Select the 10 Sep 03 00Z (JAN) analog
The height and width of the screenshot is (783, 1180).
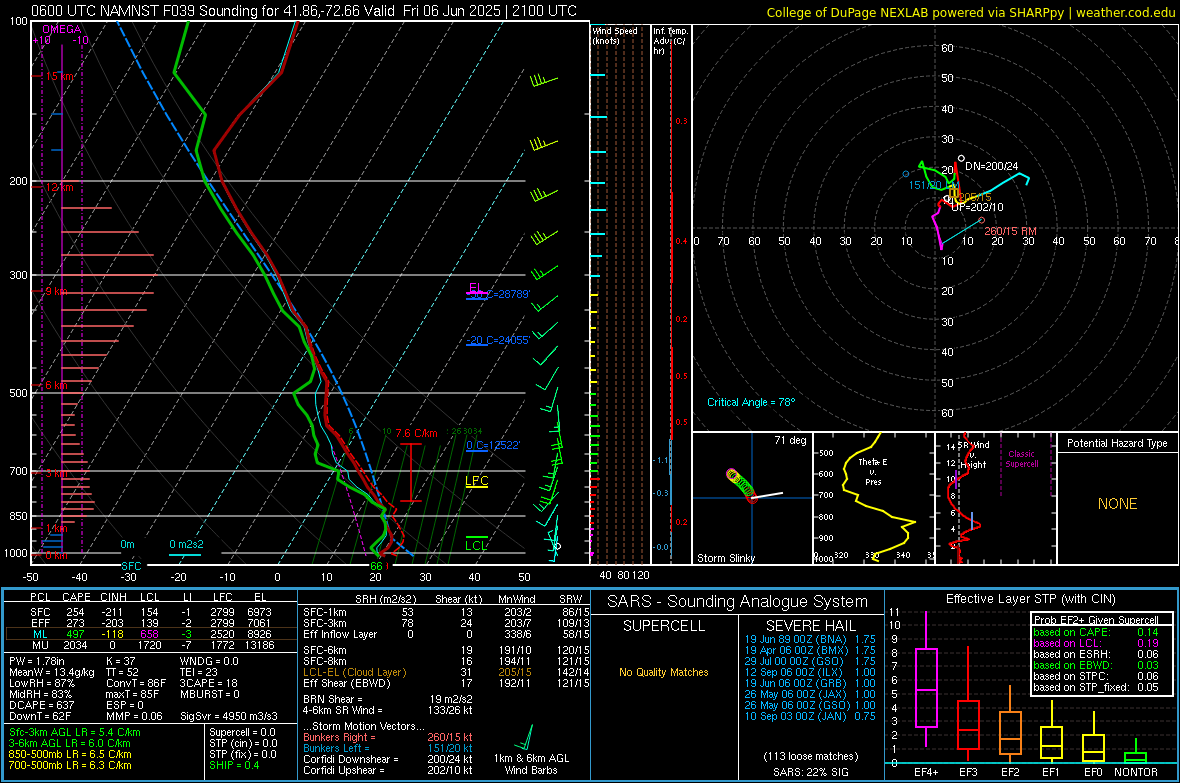click(x=810, y=716)
